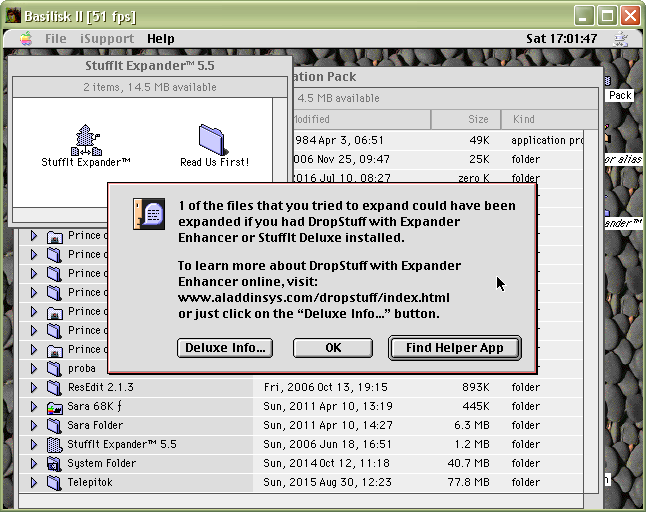The width and height of the screenshot is (646, 512).
Task: Click the 'Pack' desktop icon label
Action: click(620, 95)
